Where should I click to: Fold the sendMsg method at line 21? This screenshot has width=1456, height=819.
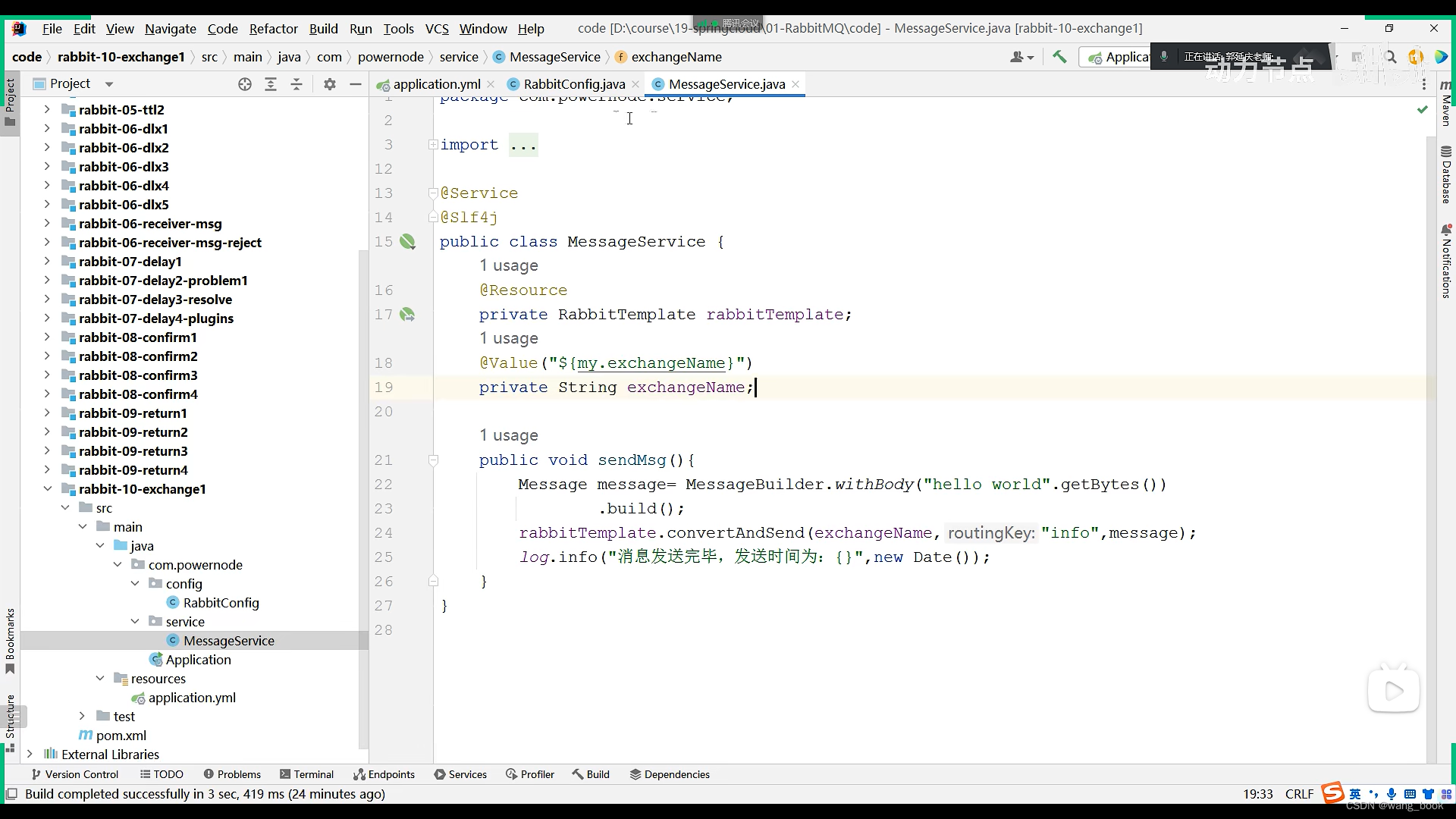click(433, 460)
